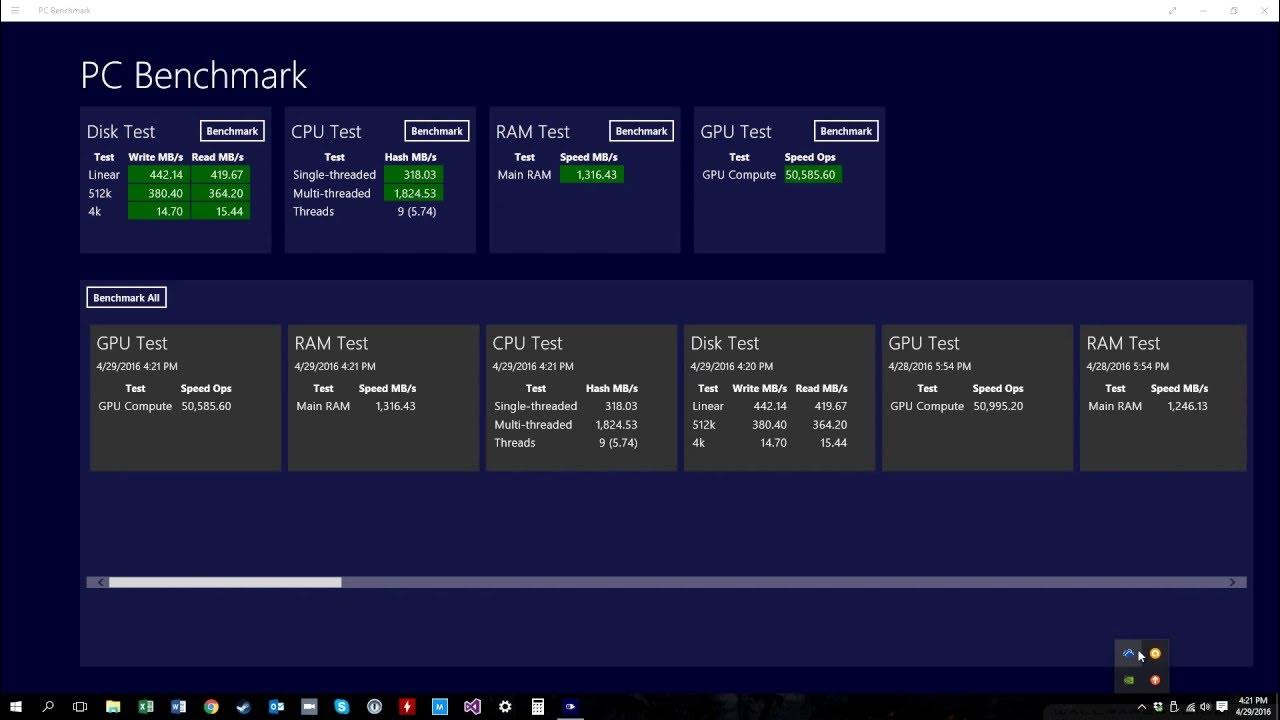Click green 50,585.60 GPU Compute value

pos(811,175)
